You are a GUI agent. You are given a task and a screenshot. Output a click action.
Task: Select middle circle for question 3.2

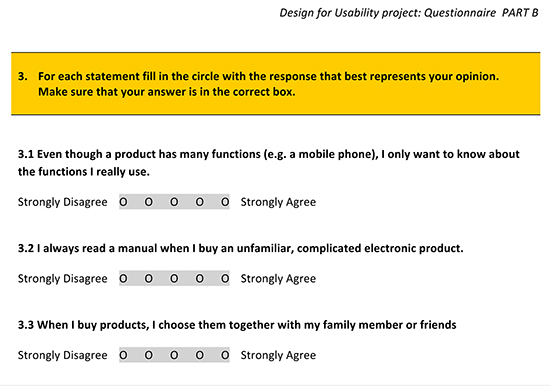point(174,278)
